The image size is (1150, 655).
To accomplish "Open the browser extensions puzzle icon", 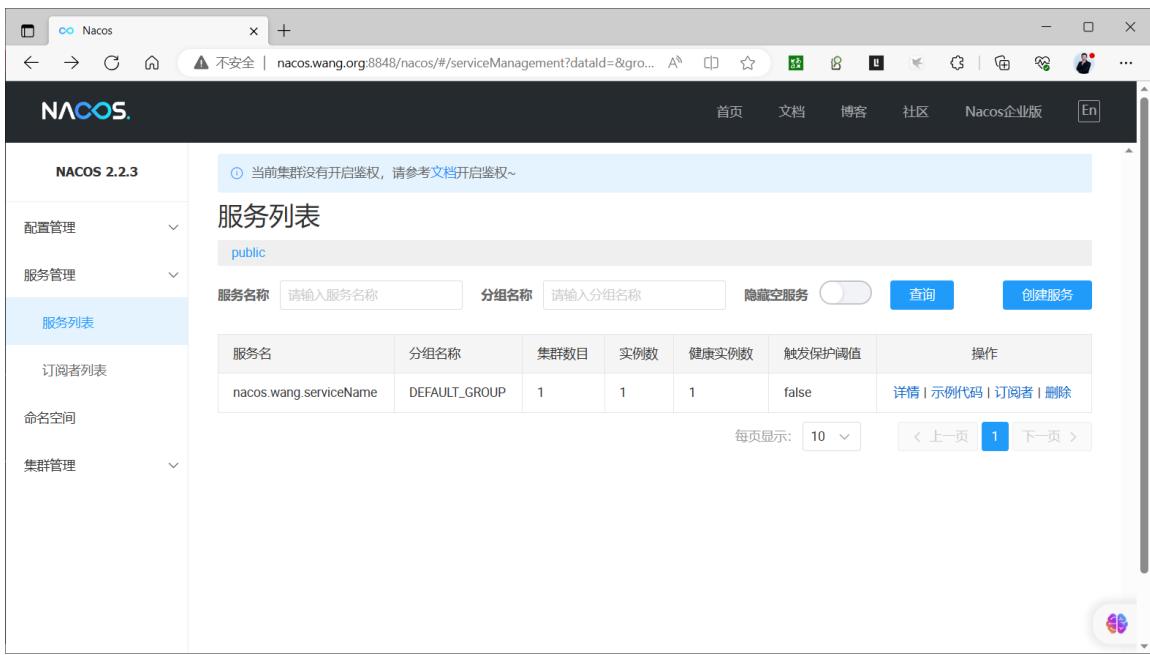I will (956, 63).
